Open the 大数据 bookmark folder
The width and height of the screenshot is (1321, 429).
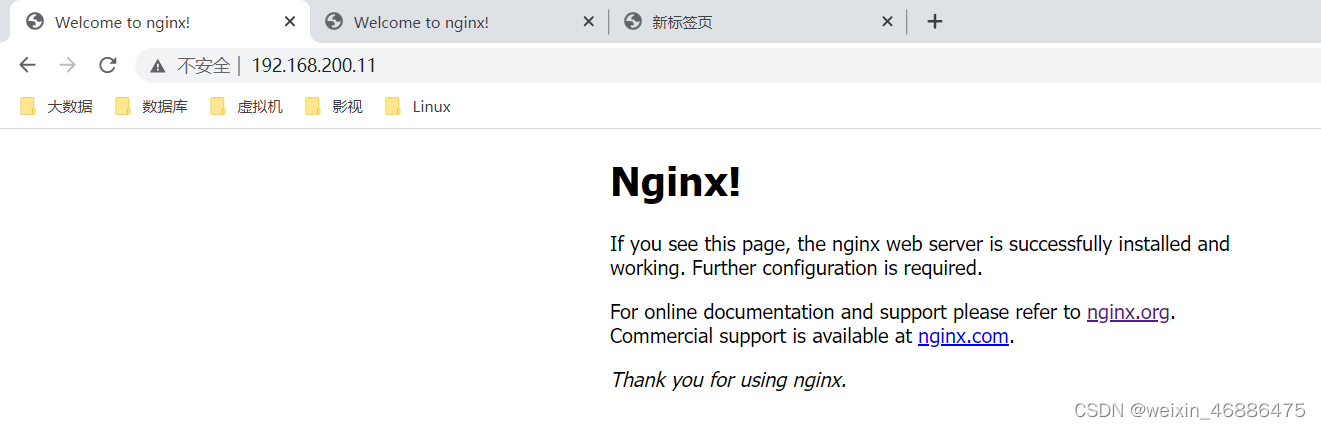pos(57,106)
